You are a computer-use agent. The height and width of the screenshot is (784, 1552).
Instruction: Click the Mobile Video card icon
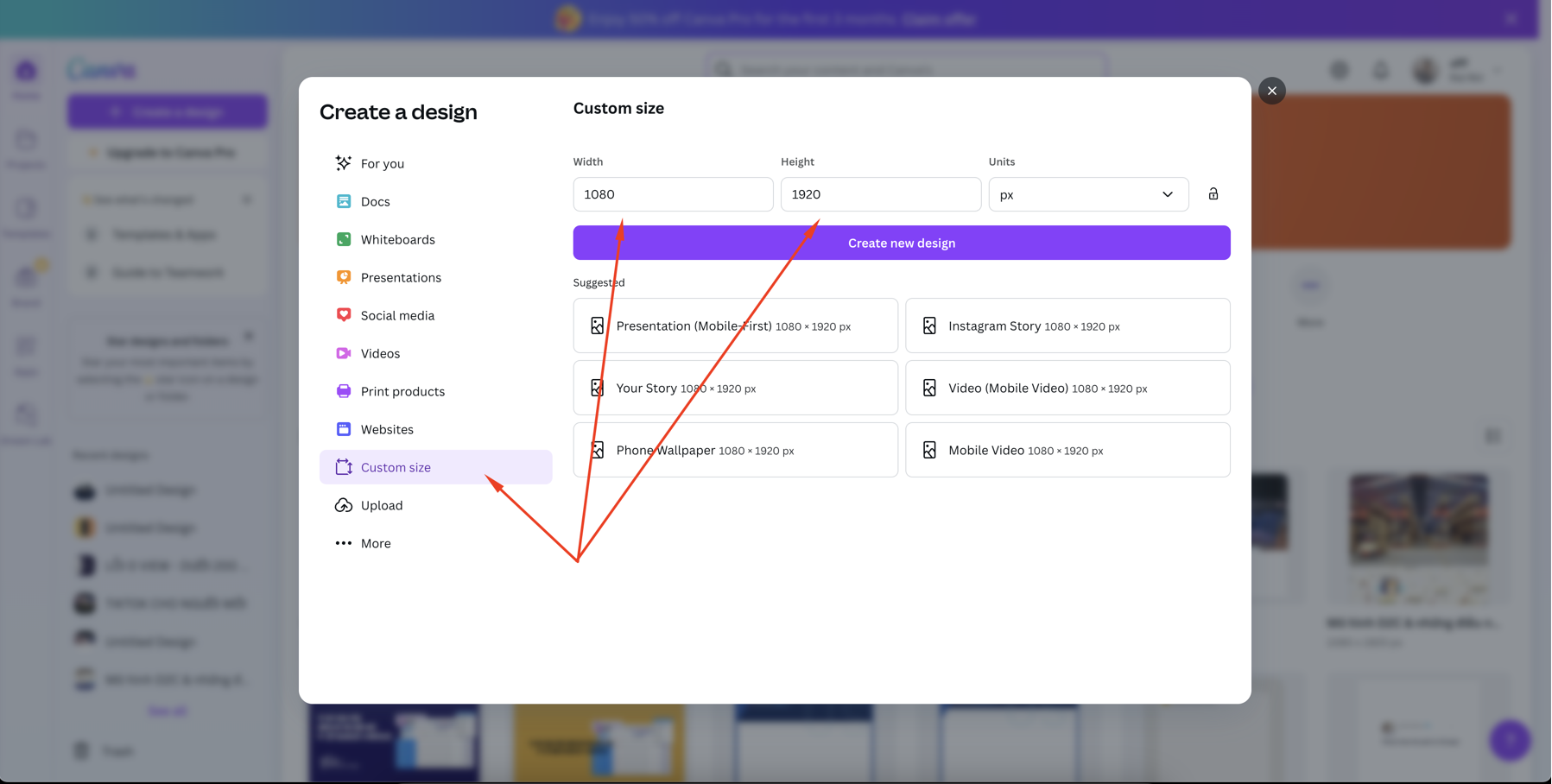point(929,450)
